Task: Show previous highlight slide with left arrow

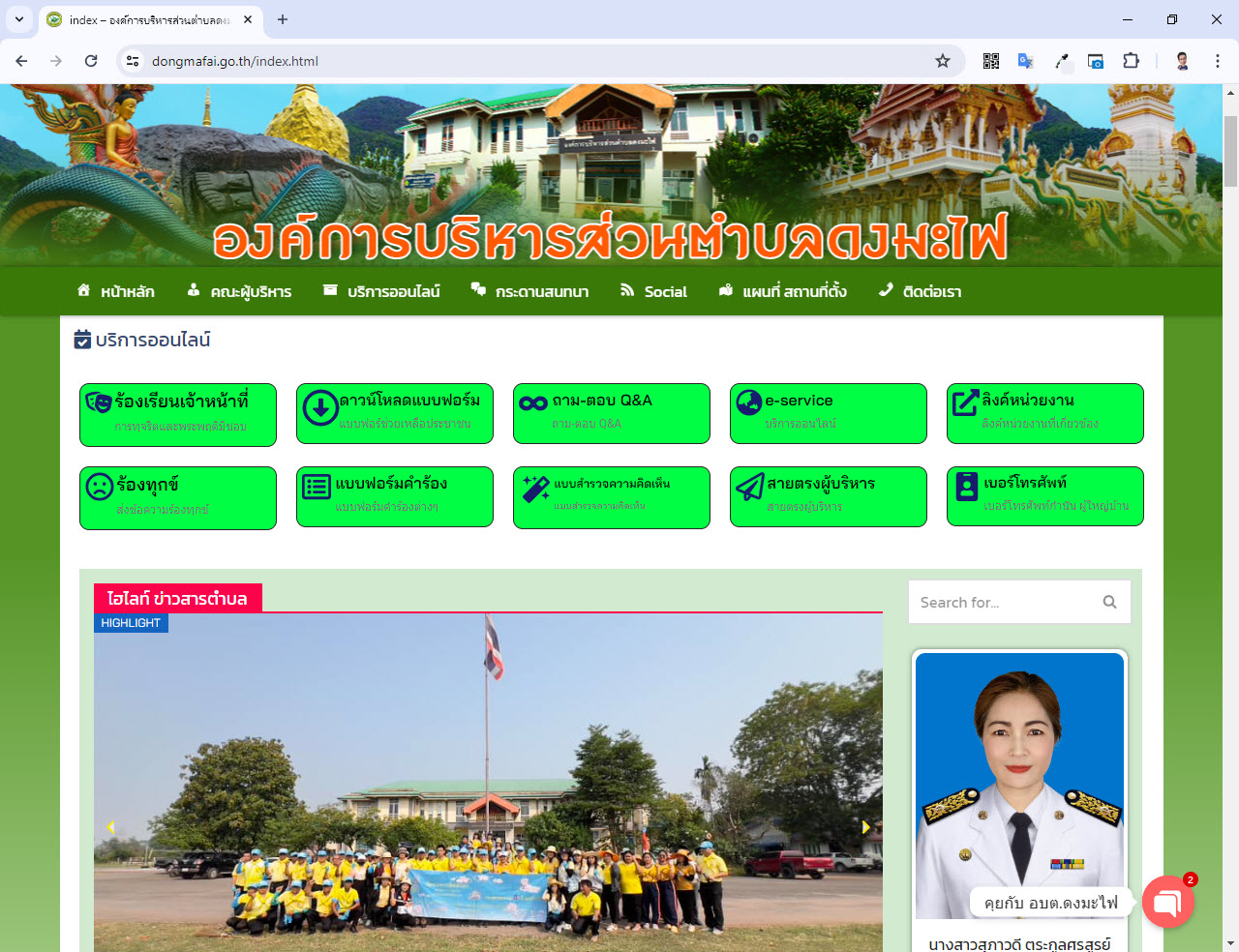Action: 110,827
